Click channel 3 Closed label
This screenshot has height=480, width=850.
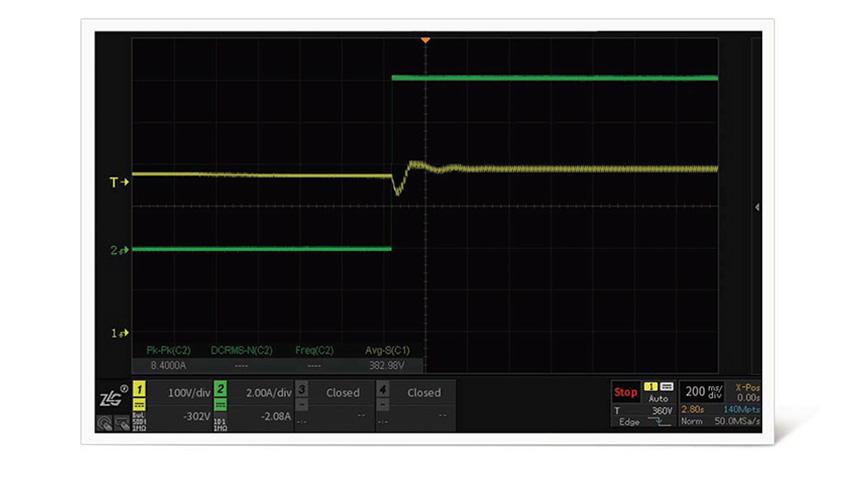(x=343, y=393)
